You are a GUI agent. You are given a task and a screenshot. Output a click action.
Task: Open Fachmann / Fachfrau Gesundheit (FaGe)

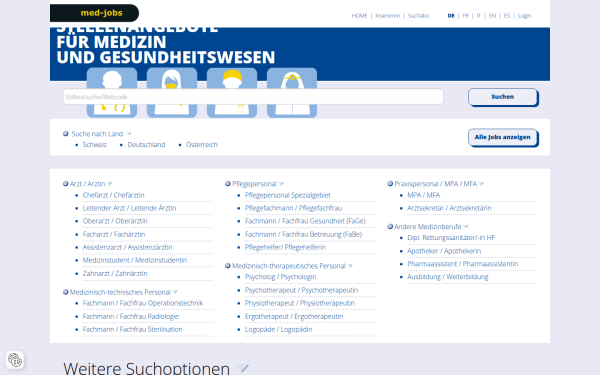[305, 221]
